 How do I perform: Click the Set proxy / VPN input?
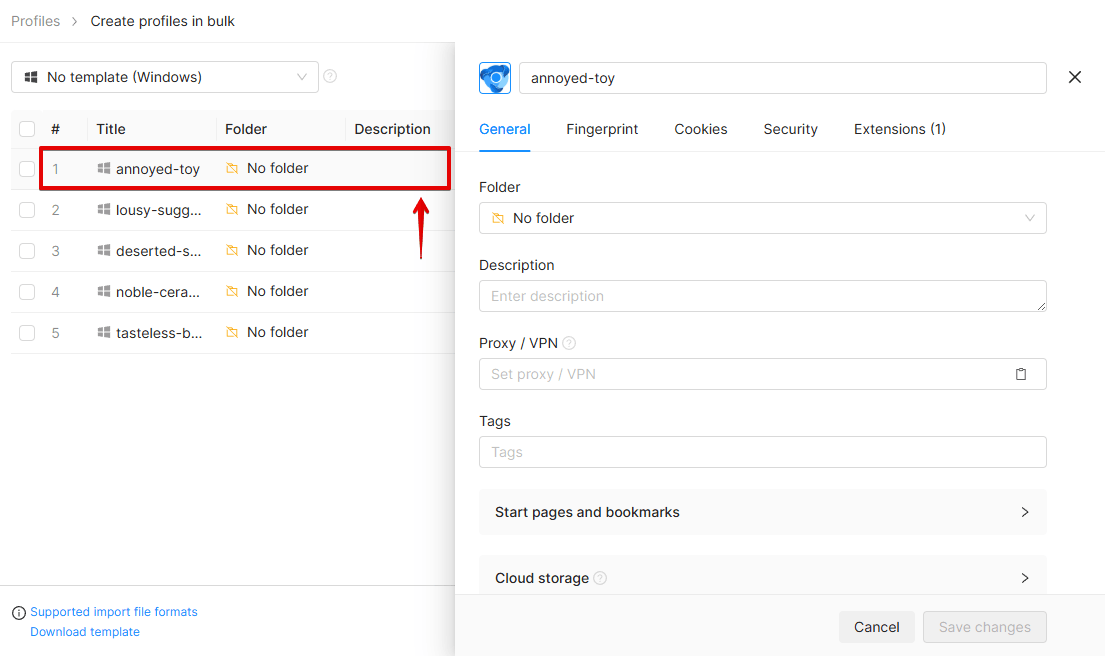coord(763,374)
